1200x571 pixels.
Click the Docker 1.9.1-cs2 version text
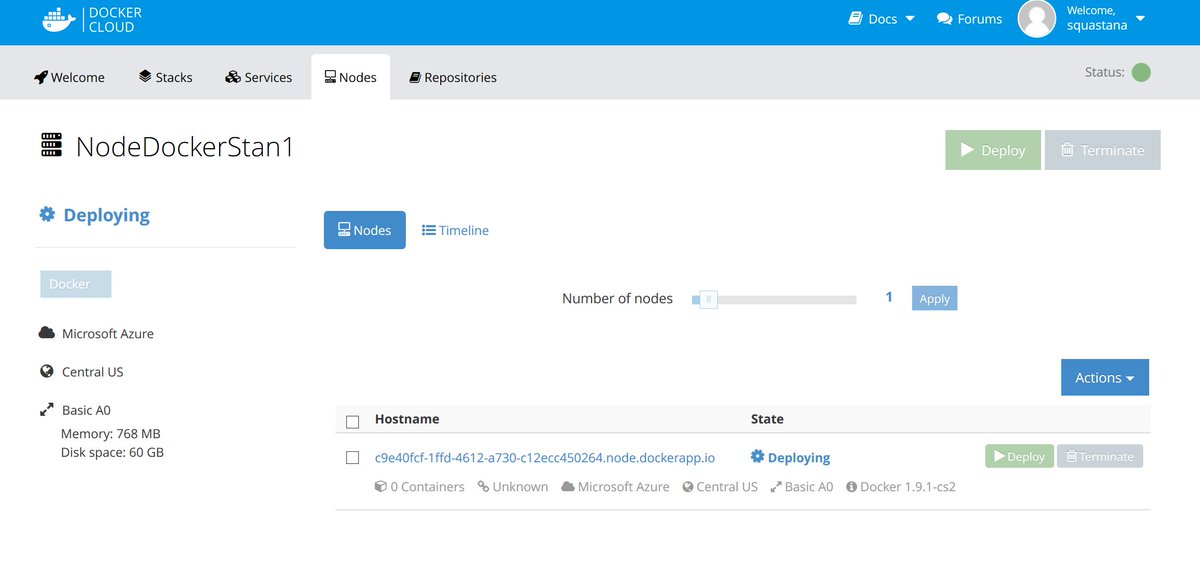(x=909, y=487)
